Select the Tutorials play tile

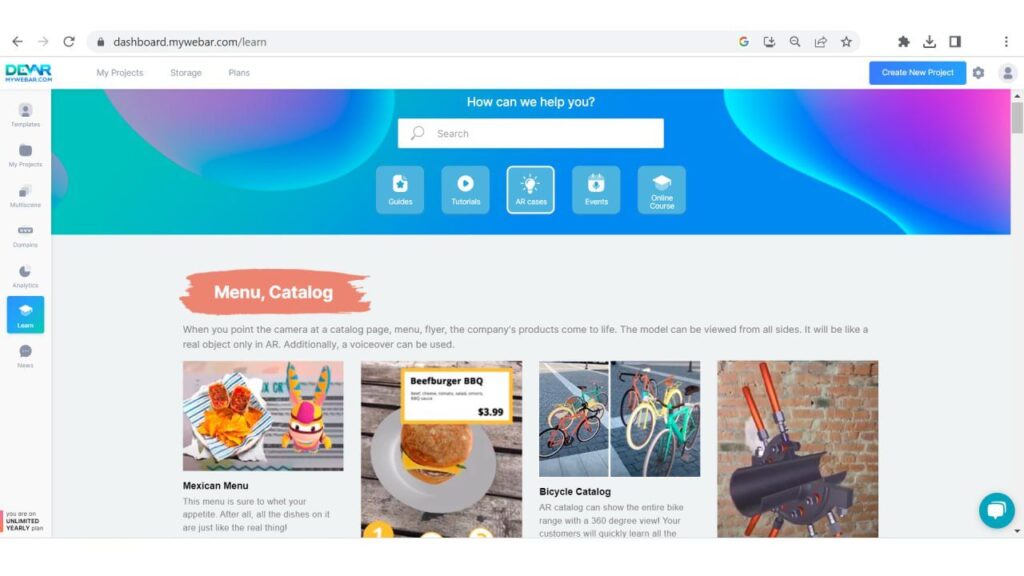click(x=465, y=190)
